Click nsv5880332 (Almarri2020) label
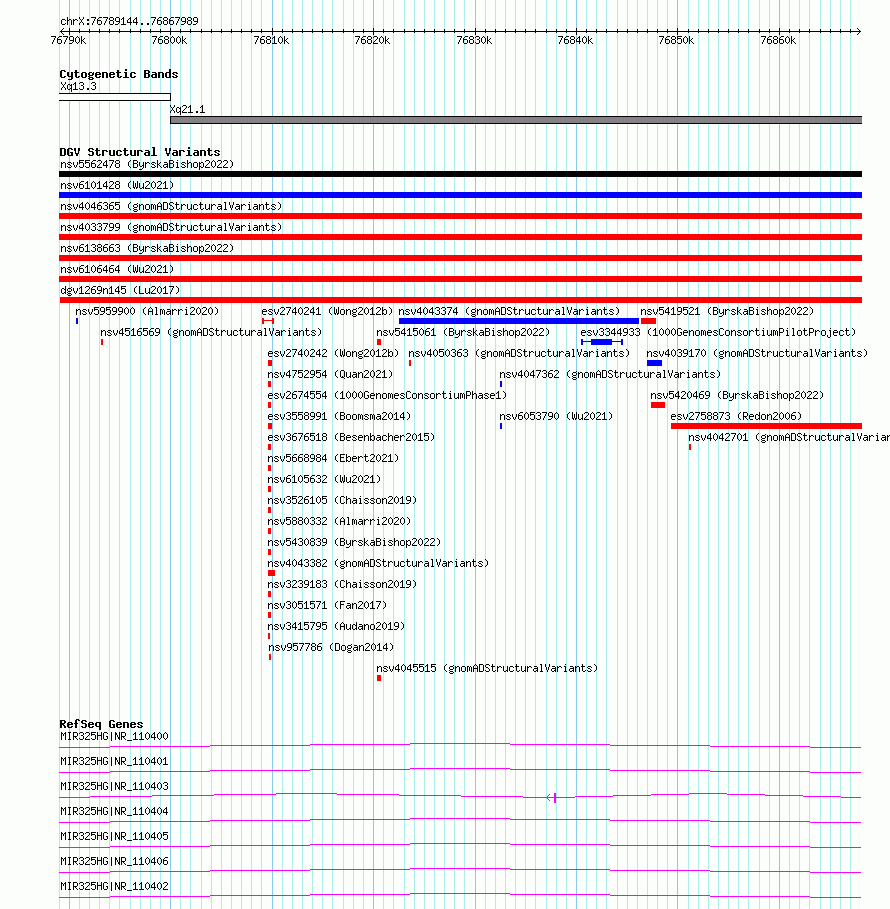The height and width of the screenshot is (909, 890). pyautogui.click(x=339, y=521)
